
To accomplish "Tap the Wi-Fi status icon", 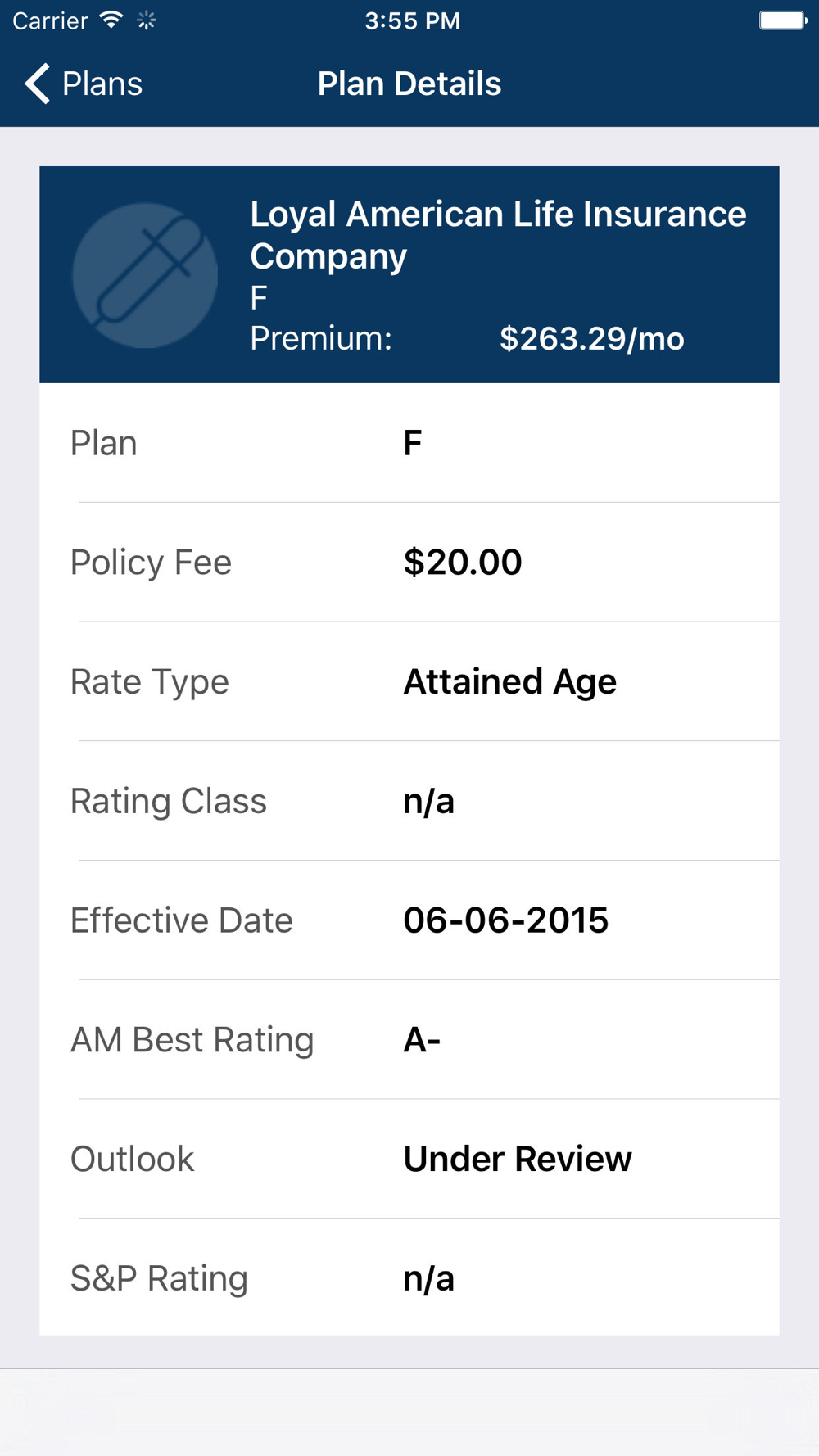I will tap(111, 20).
